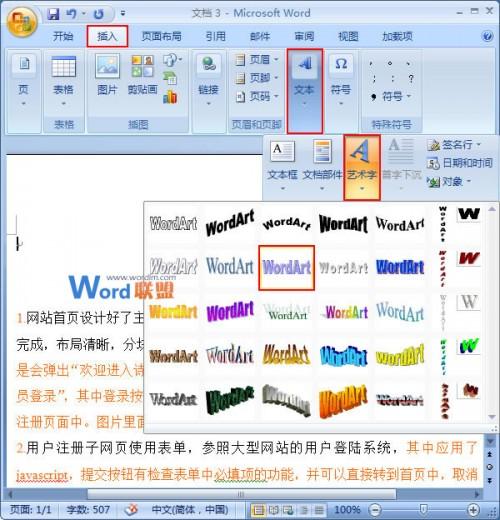This screenshot has width=500, height=520.
Task: Open the 页码 page number dropdown
Action: pos(257,96)
